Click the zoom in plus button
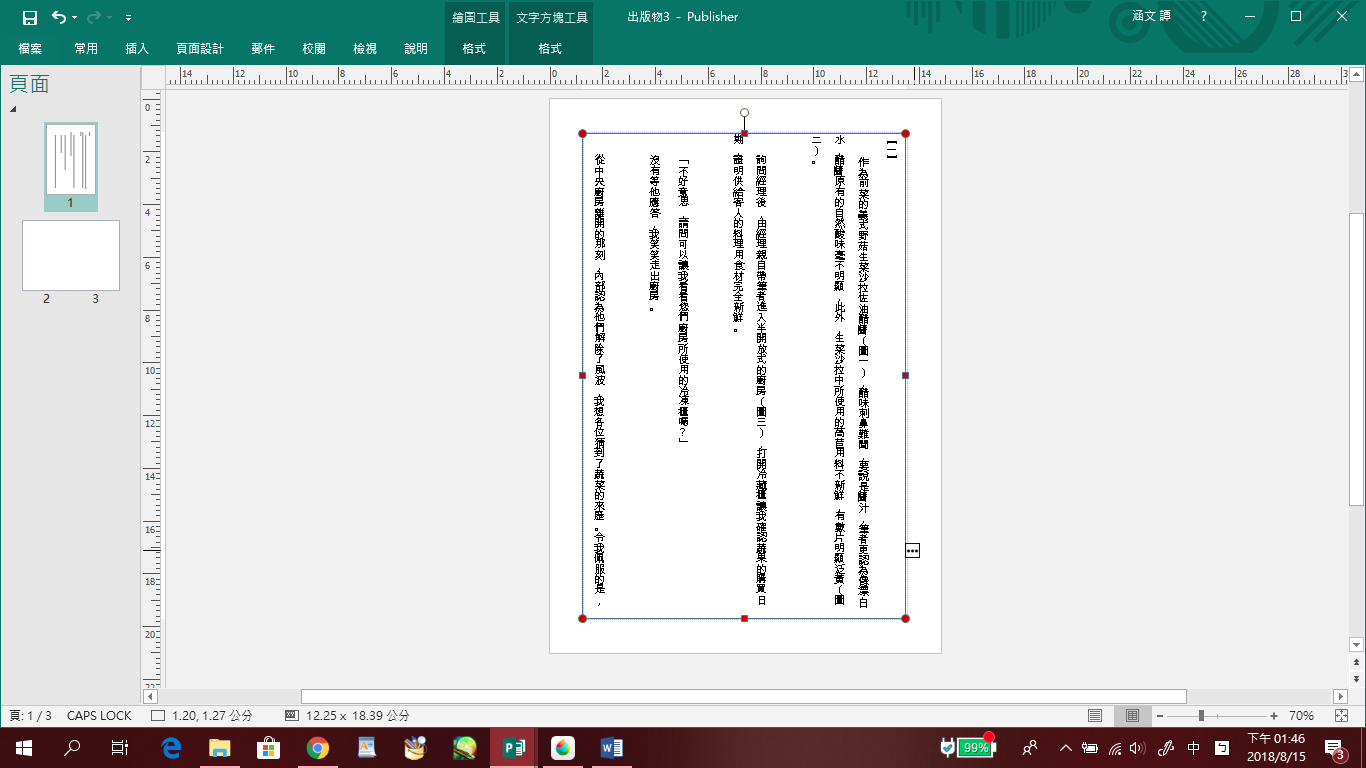 coord(1274,716)
